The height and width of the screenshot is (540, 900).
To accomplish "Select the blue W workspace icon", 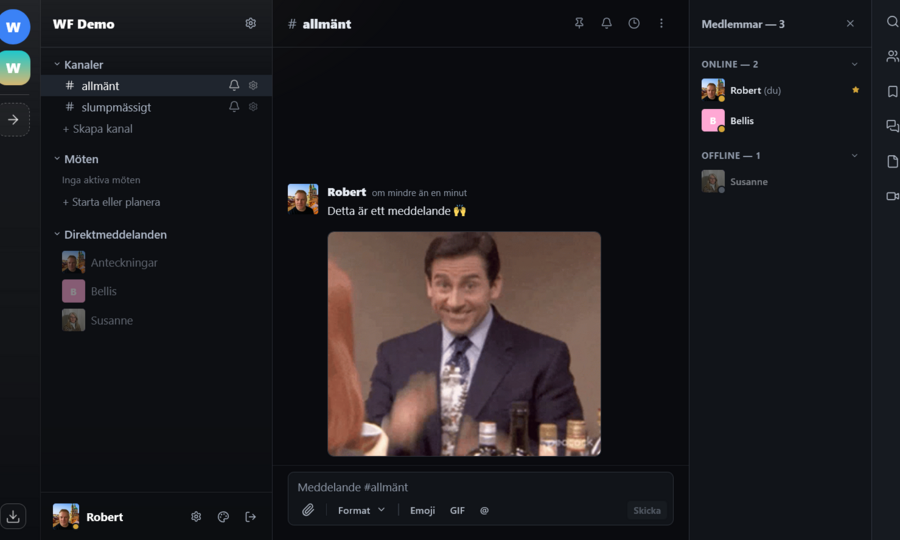I will pyautogui.click(x=14, y=26).
